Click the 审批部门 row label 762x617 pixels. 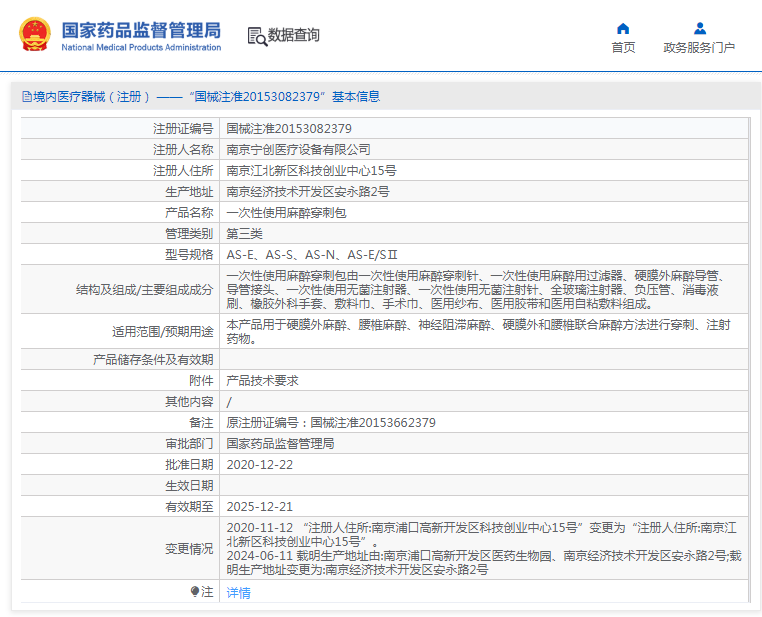click(189, 443)
